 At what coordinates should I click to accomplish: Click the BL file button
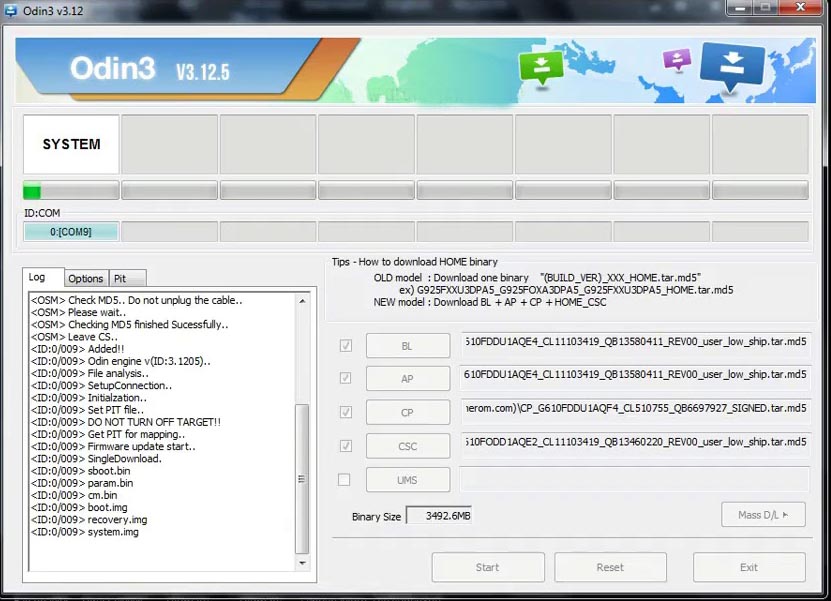408,346
